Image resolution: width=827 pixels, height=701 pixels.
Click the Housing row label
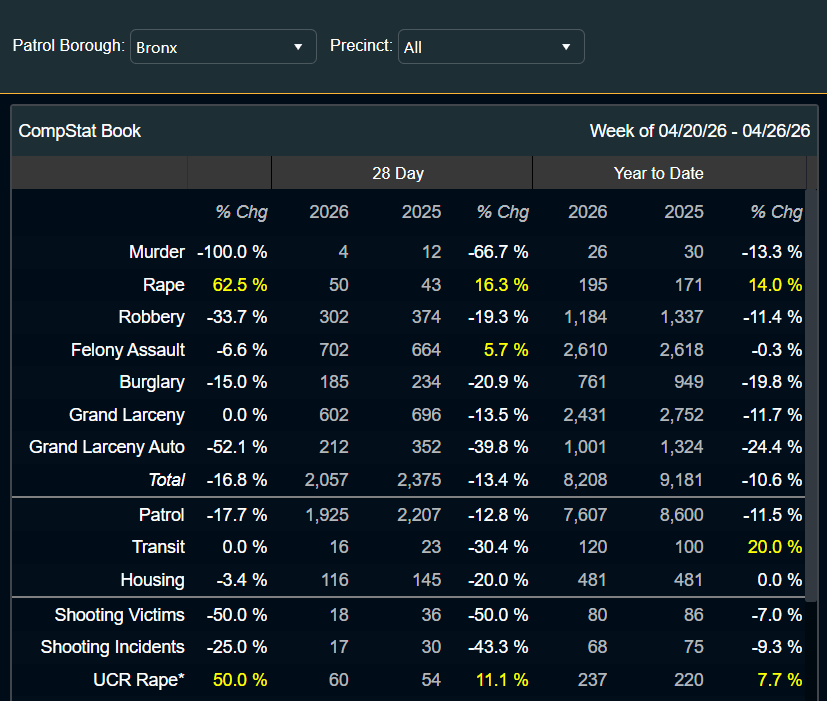tap(152, 580)
